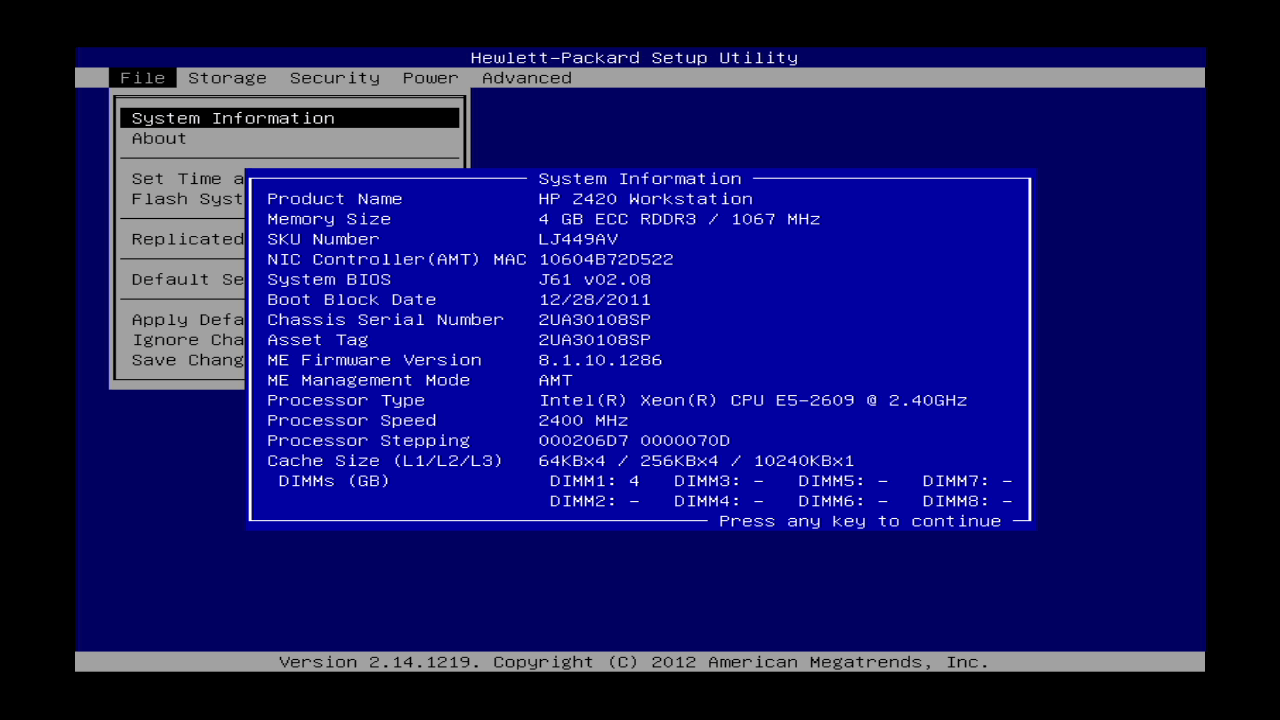This screenshot has width=1280, height=720.
Task: Click the Boot Block Date label
Action: tap(351, 300)
